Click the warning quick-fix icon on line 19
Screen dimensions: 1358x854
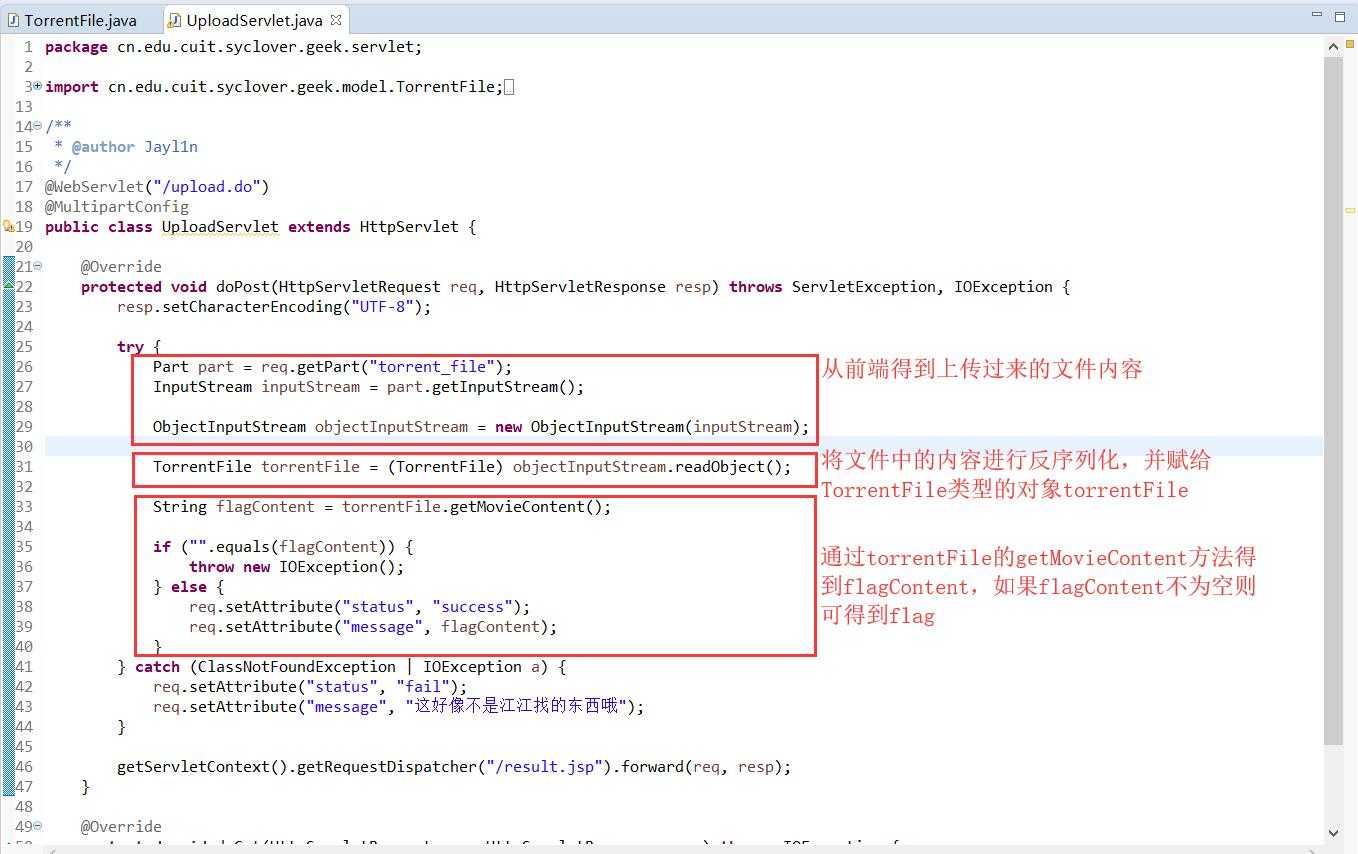8,226
